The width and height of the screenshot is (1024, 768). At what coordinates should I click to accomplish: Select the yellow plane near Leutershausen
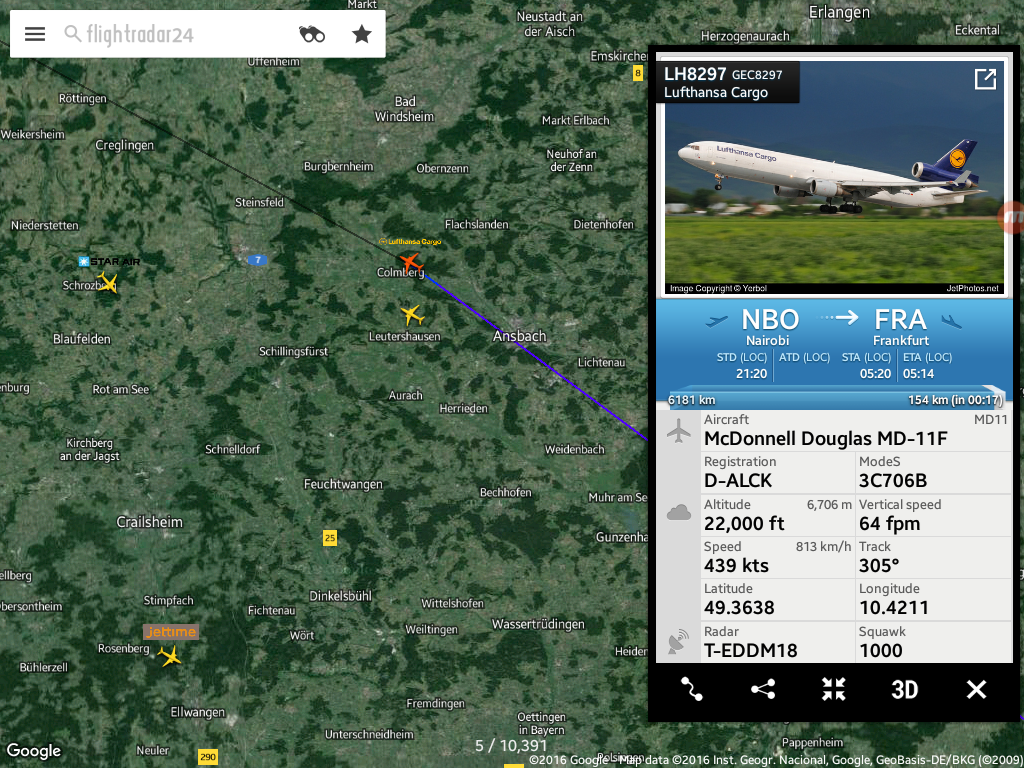tap(412, 315)
